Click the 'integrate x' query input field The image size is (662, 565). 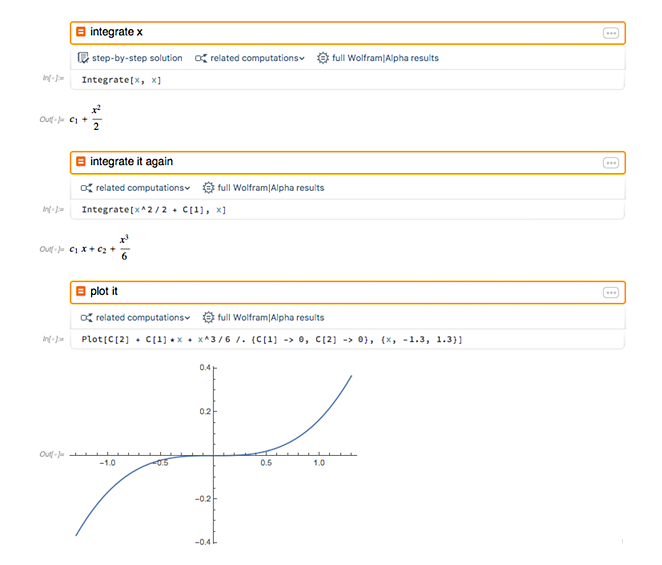click(x=340, y=33)
